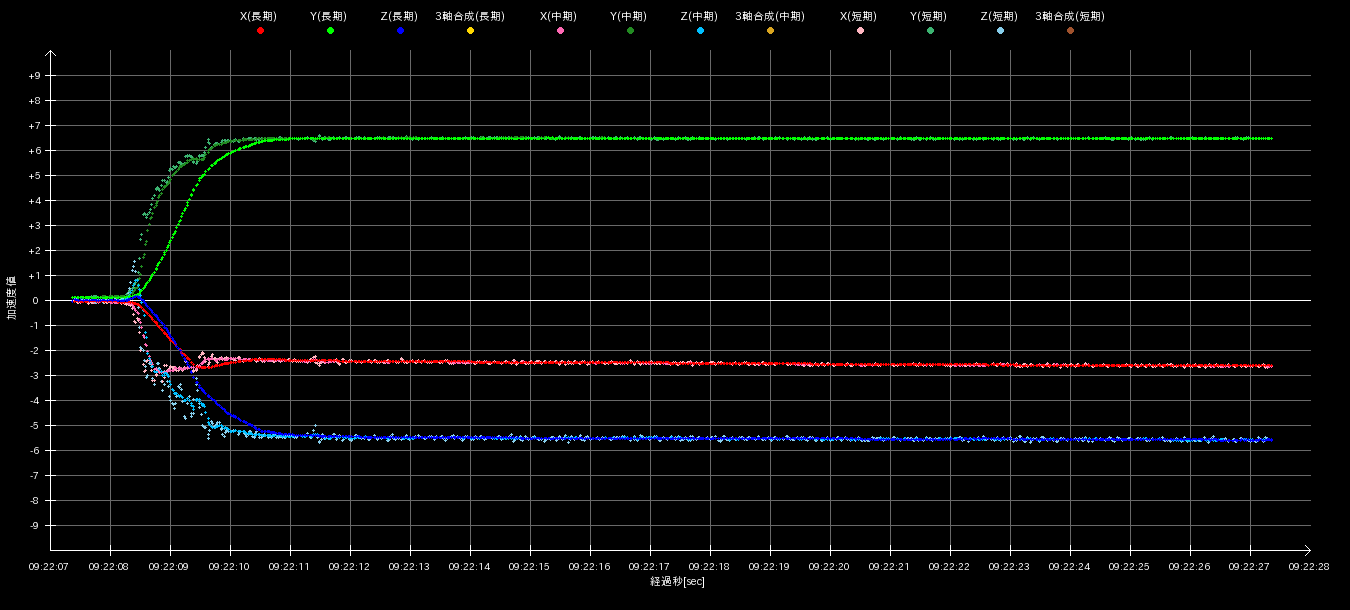The width and height of the screenshot is (1350, 610).
Task: Hide the 3軸合成(長期) series via its legend label
Action: (470, 17)
